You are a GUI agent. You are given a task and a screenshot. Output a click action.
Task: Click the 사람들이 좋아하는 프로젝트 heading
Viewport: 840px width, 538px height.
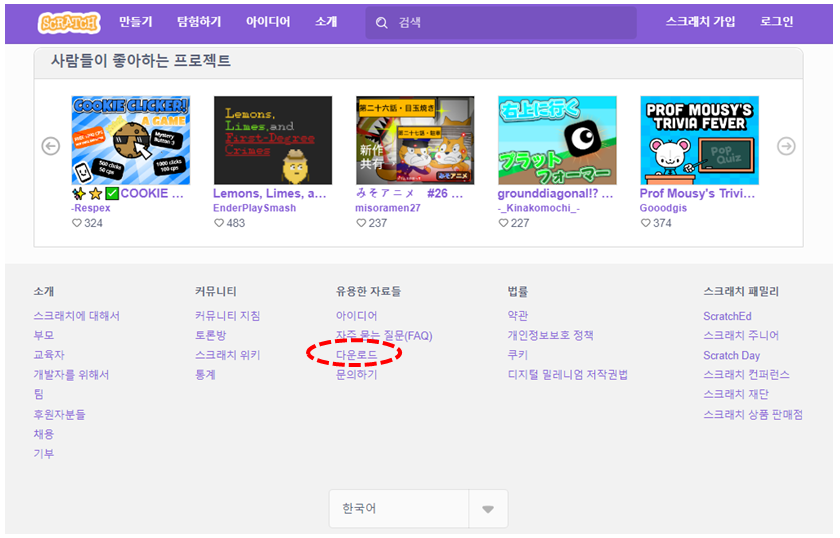point(141,61)
